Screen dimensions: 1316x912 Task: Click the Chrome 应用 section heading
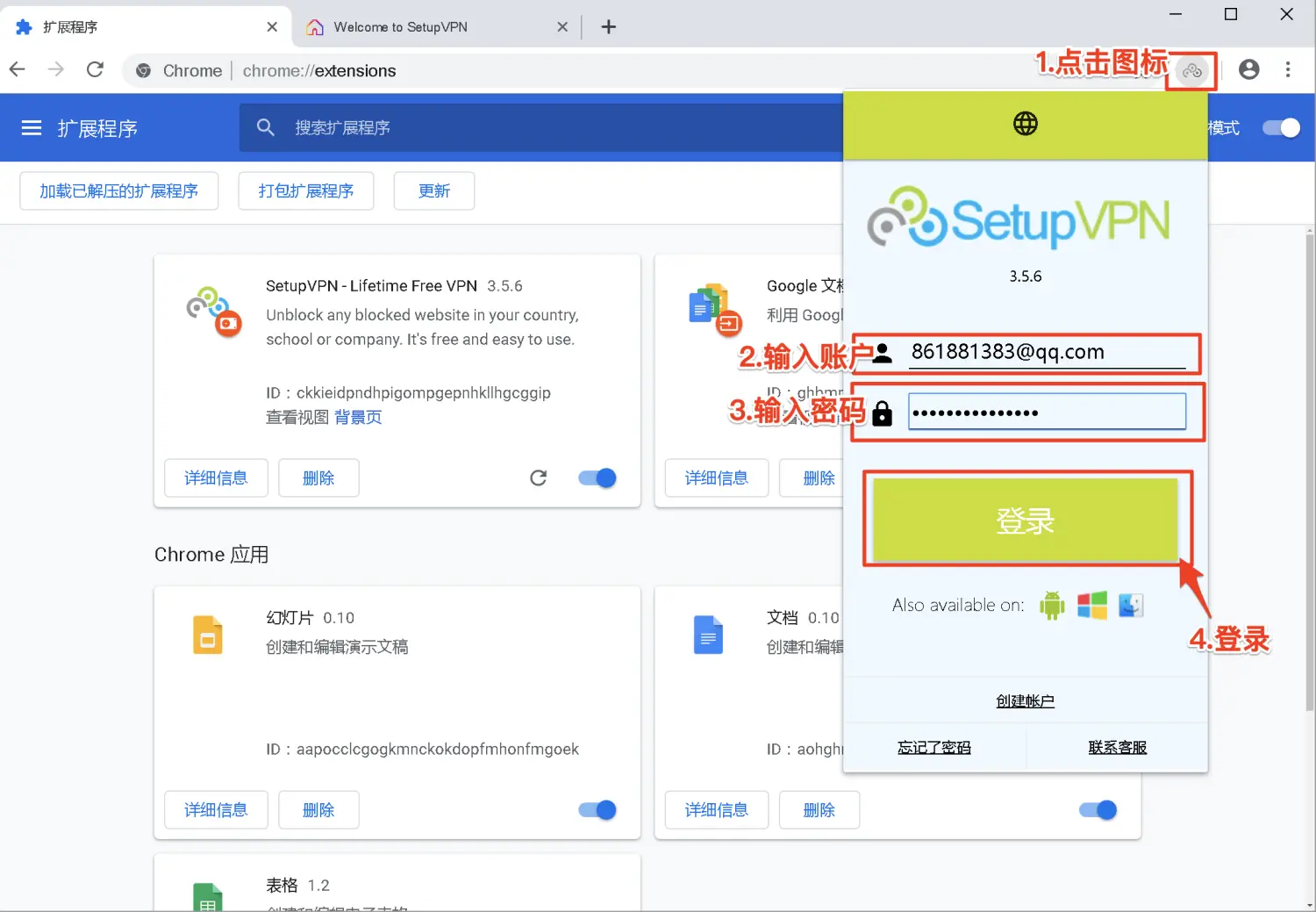pyautogui.click(x=211, y=555)
